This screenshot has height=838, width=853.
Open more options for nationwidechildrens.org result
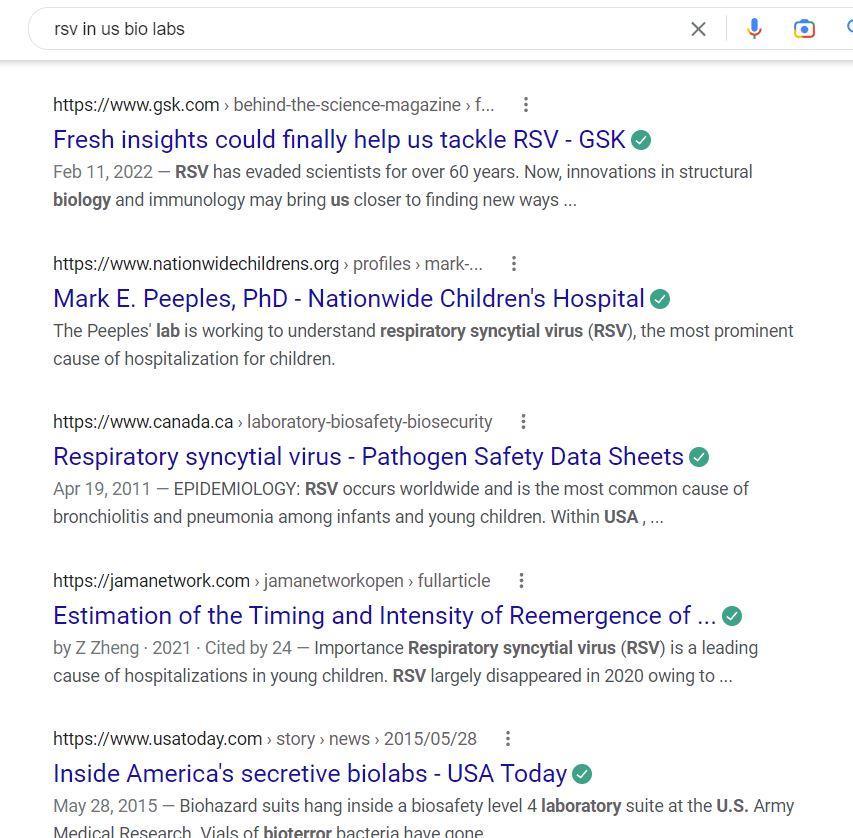514,264
